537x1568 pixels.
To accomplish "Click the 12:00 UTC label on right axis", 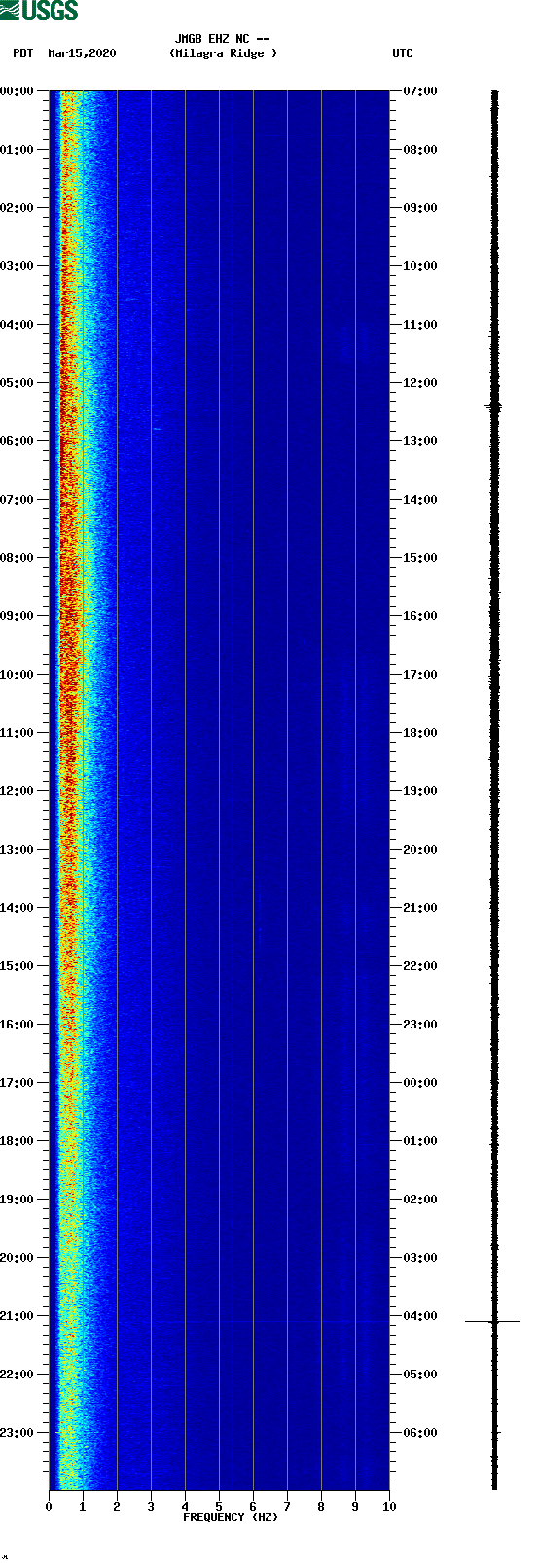I will (x=420, y=383).
